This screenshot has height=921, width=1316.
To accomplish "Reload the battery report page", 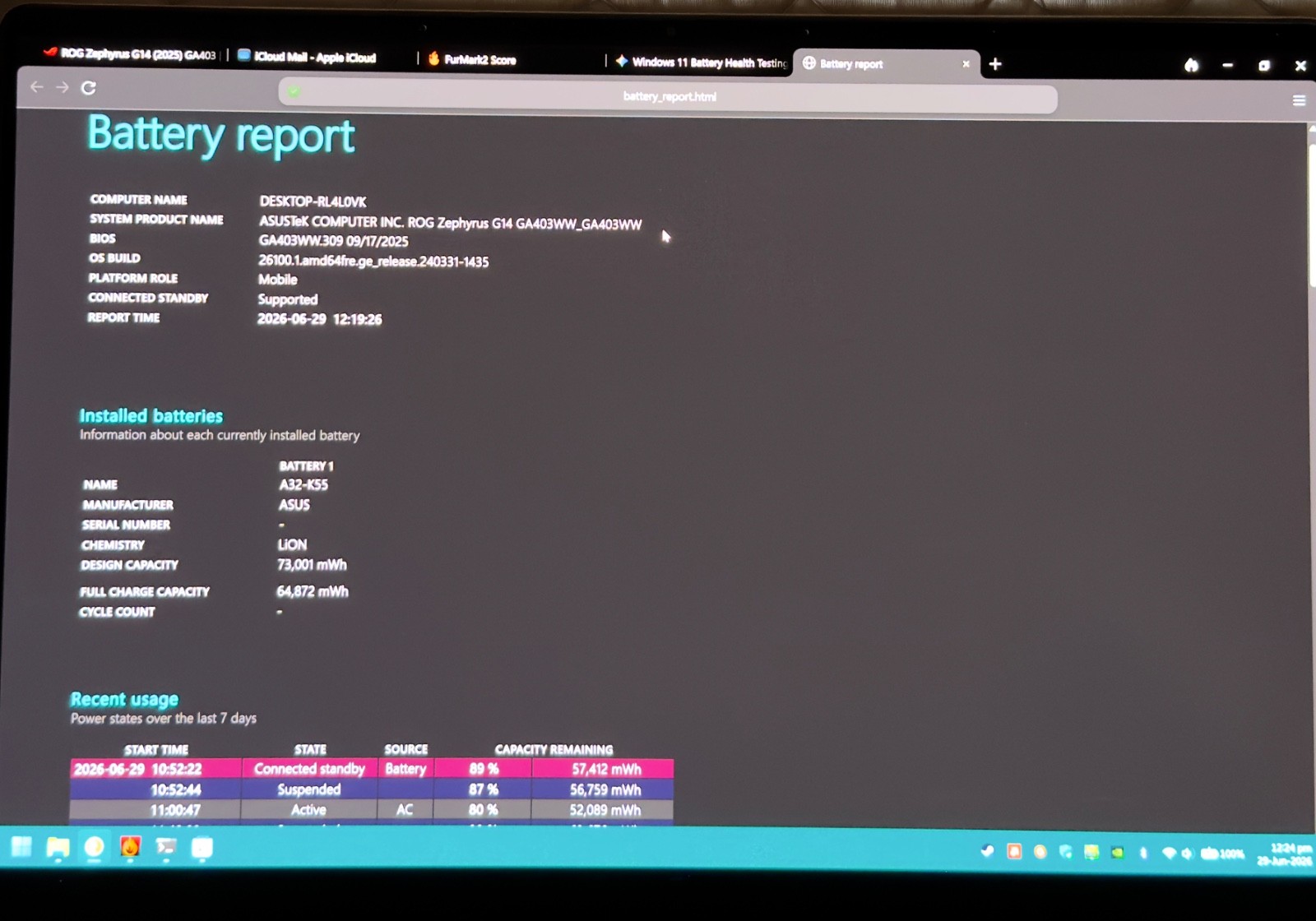I will [x=89, y=87].
